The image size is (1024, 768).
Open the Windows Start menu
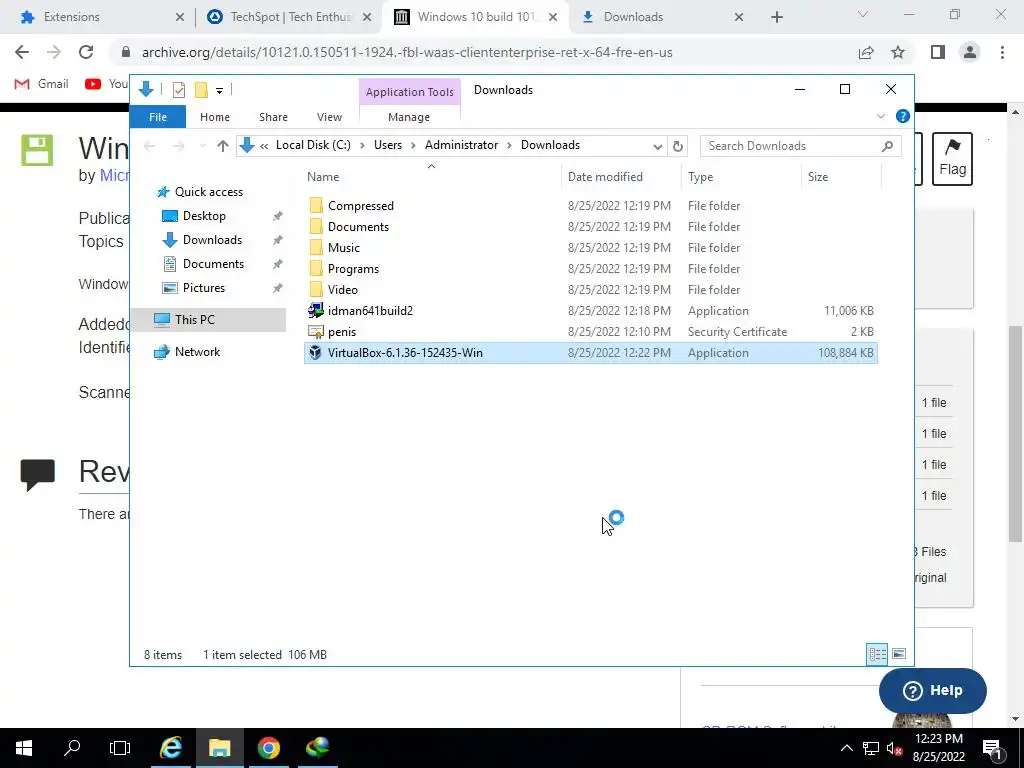[x=24, y=748]
